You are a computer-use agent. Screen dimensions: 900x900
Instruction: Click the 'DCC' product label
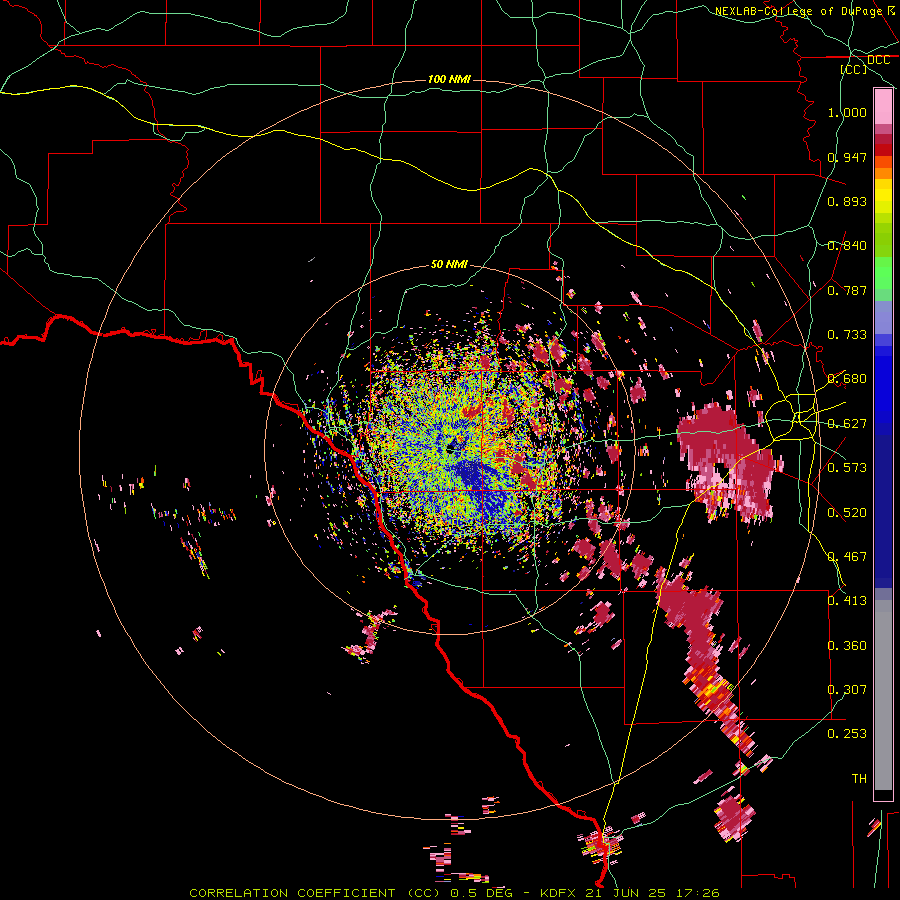pyautogui.click(x=879, y=60)
